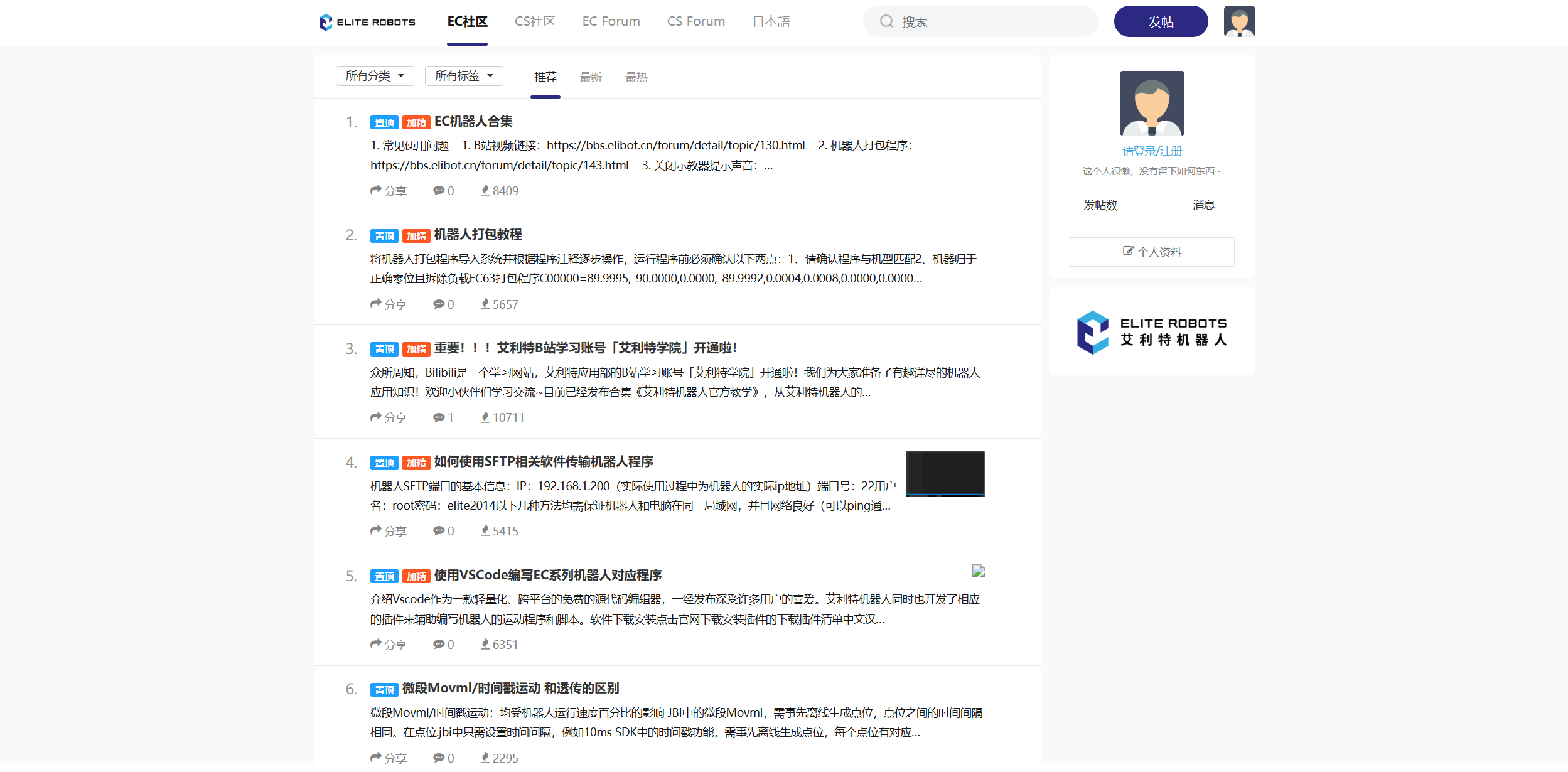Click the search magnifier icon

pos(886,21)
